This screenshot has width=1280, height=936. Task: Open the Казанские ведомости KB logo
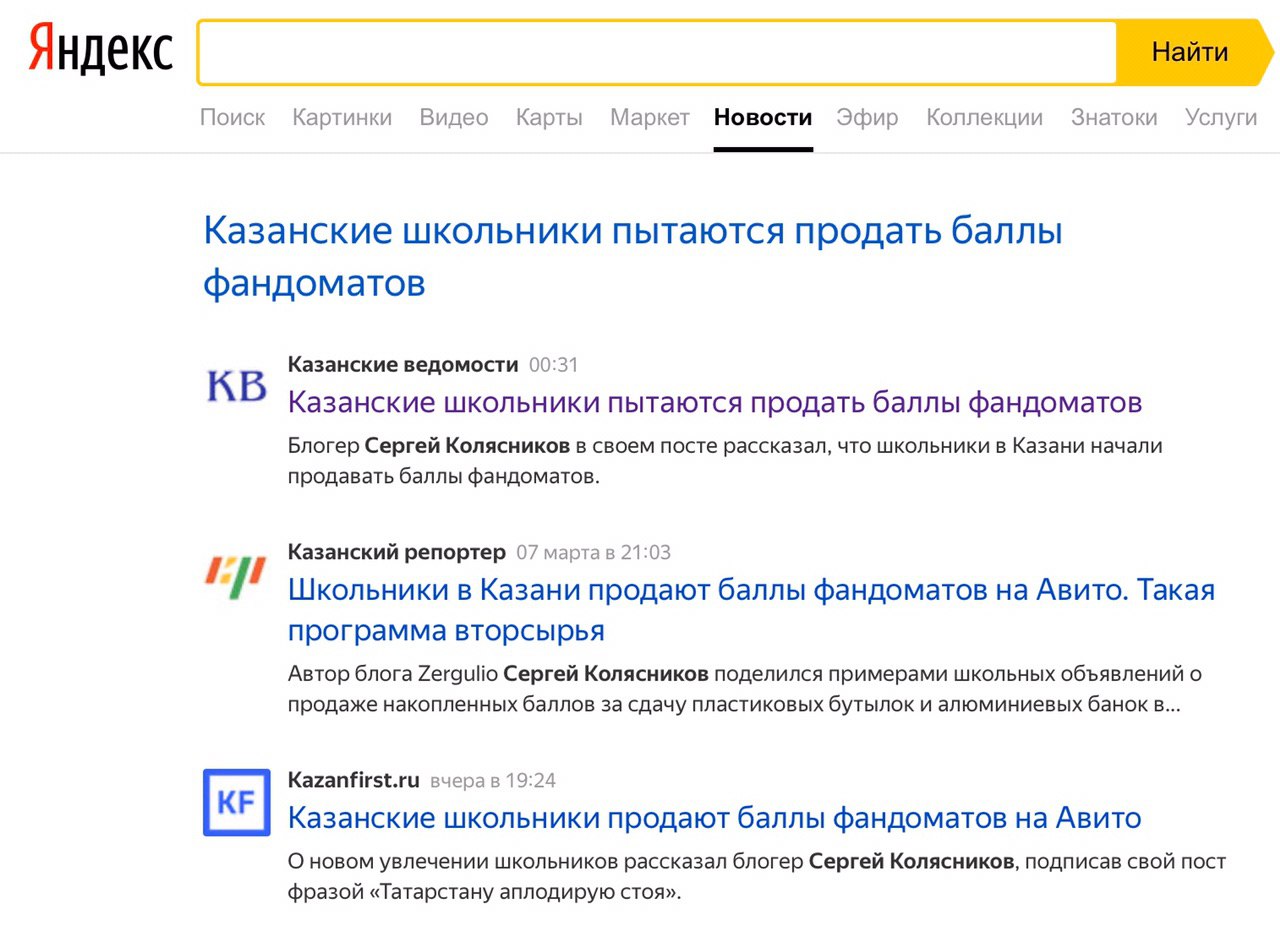pyautogui.click(x=236, y=386)
